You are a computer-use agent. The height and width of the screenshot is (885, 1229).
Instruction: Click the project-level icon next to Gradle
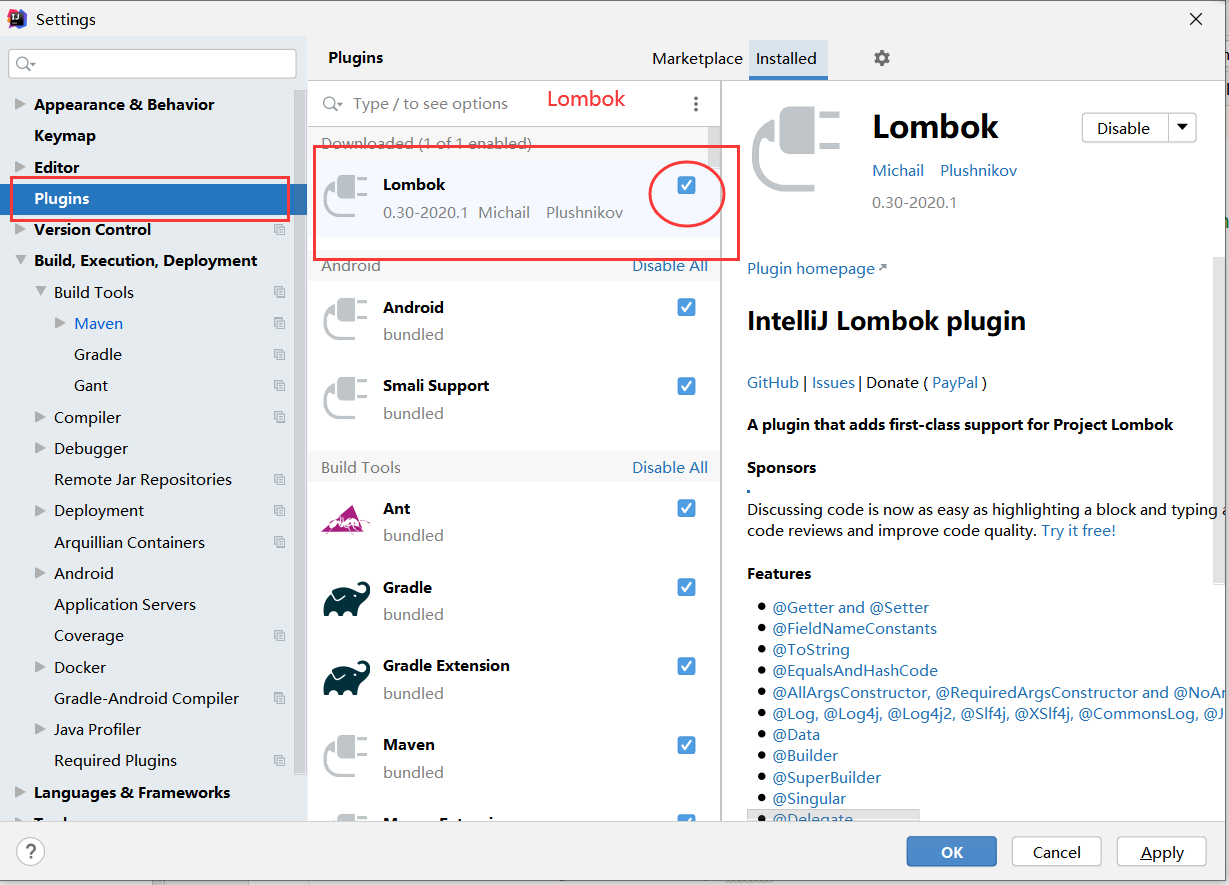pos(279,355)
